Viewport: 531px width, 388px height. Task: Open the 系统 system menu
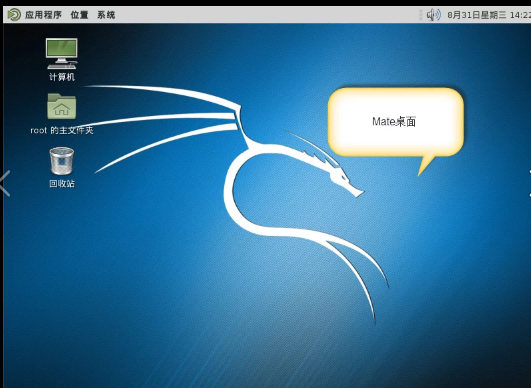[x=106, y=15]
